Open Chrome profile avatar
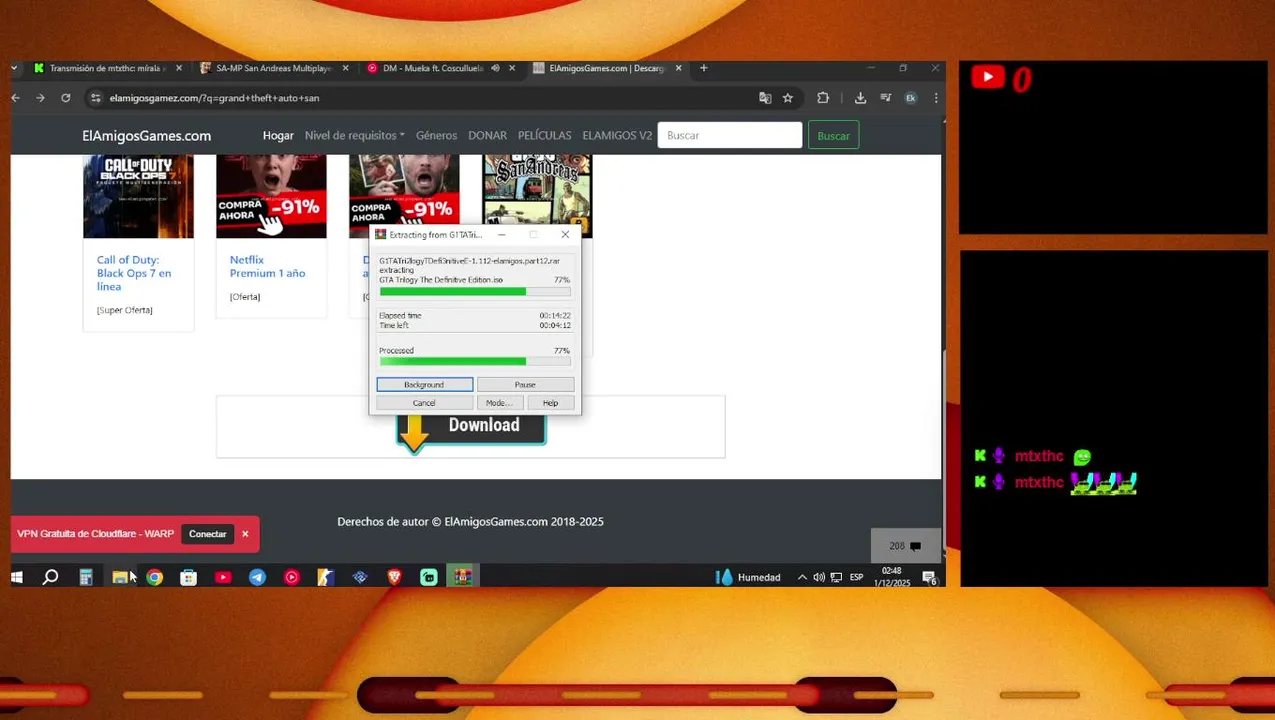The height and width of the screenshot is (720, 1275). (x=911, y=98)
